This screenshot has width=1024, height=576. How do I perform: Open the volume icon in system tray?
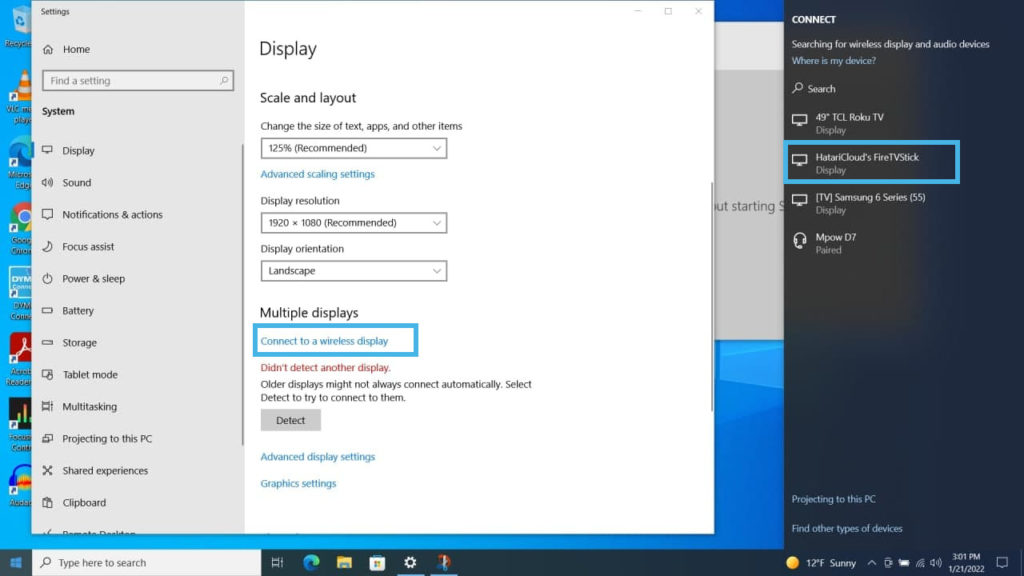click(x=936, y=562)
